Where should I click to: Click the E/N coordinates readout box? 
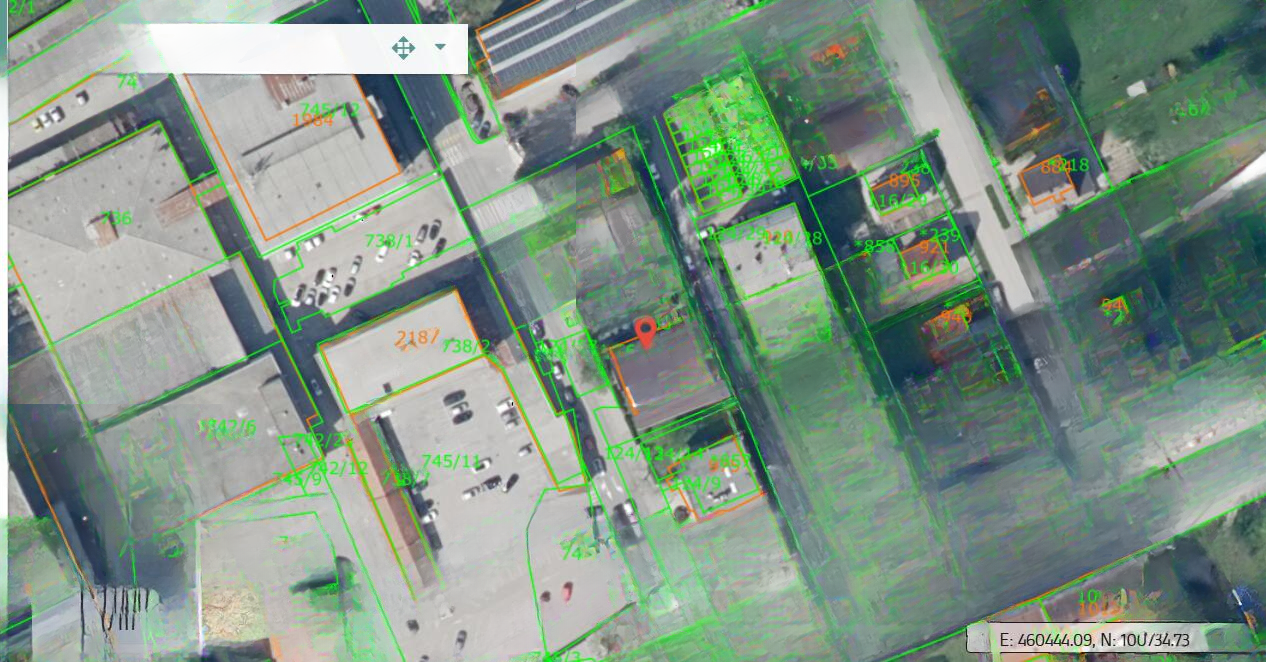coord(1109,639)
